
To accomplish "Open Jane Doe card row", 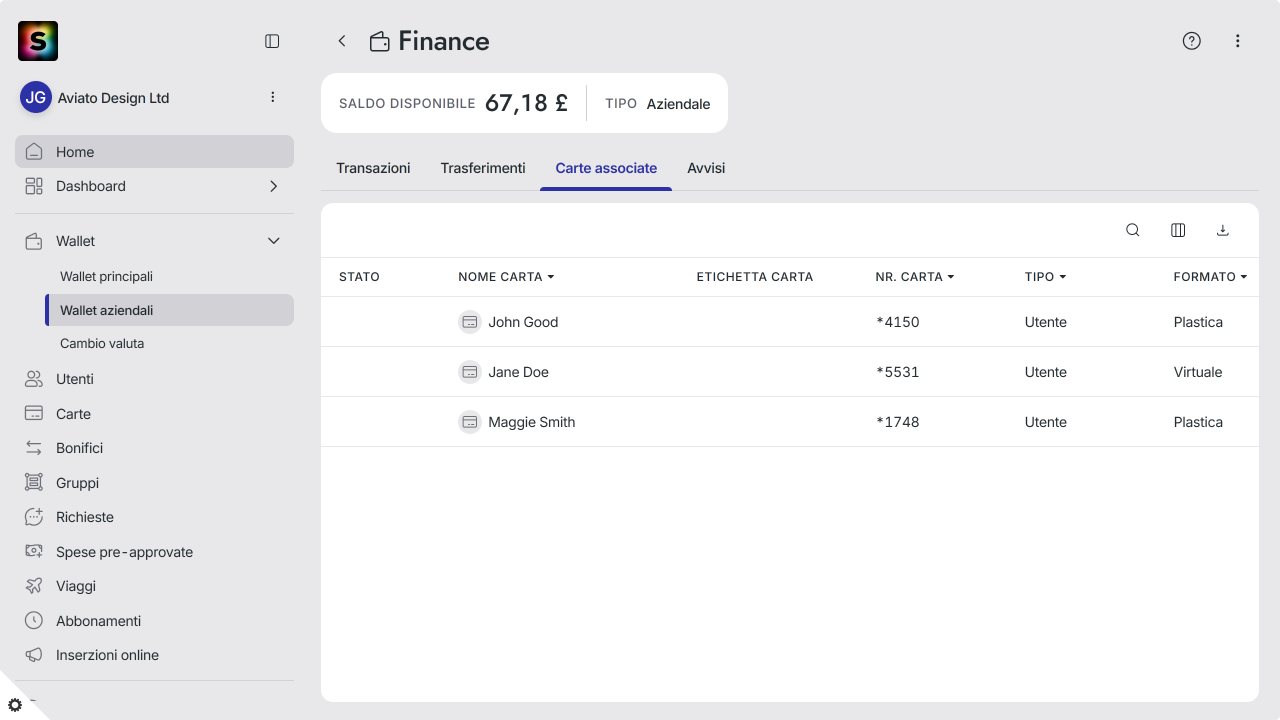I will [x=790, y=372].
